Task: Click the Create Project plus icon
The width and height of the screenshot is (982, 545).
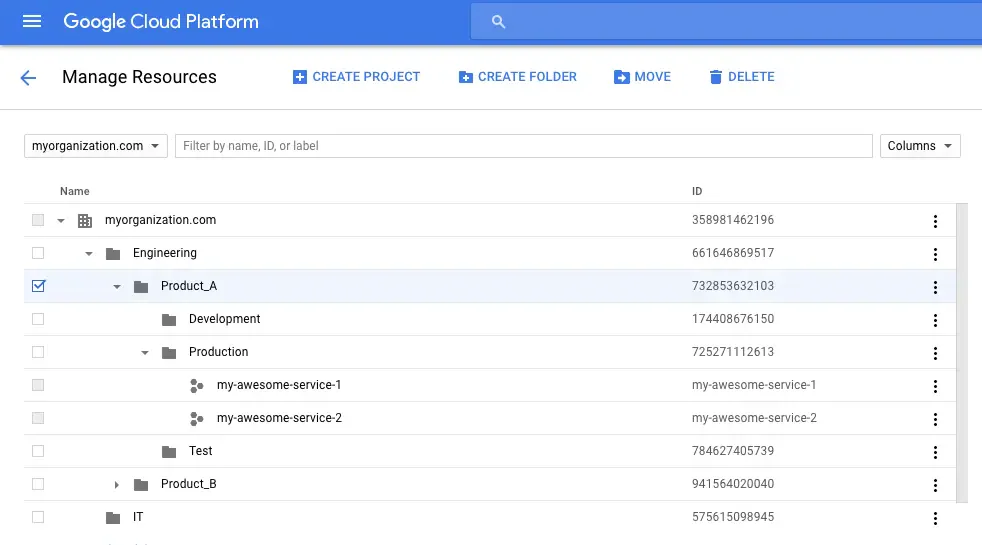Action: pyautogui.click(x=299, y=77)
